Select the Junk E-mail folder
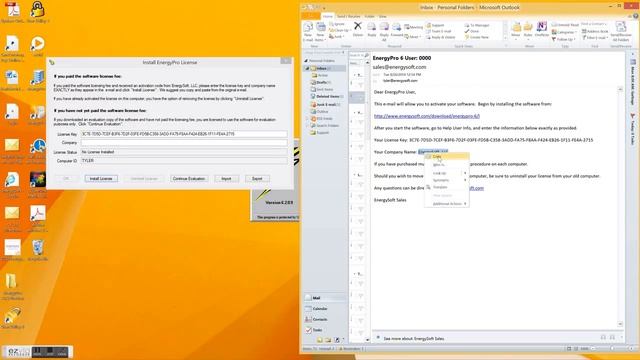 point(326,104)
